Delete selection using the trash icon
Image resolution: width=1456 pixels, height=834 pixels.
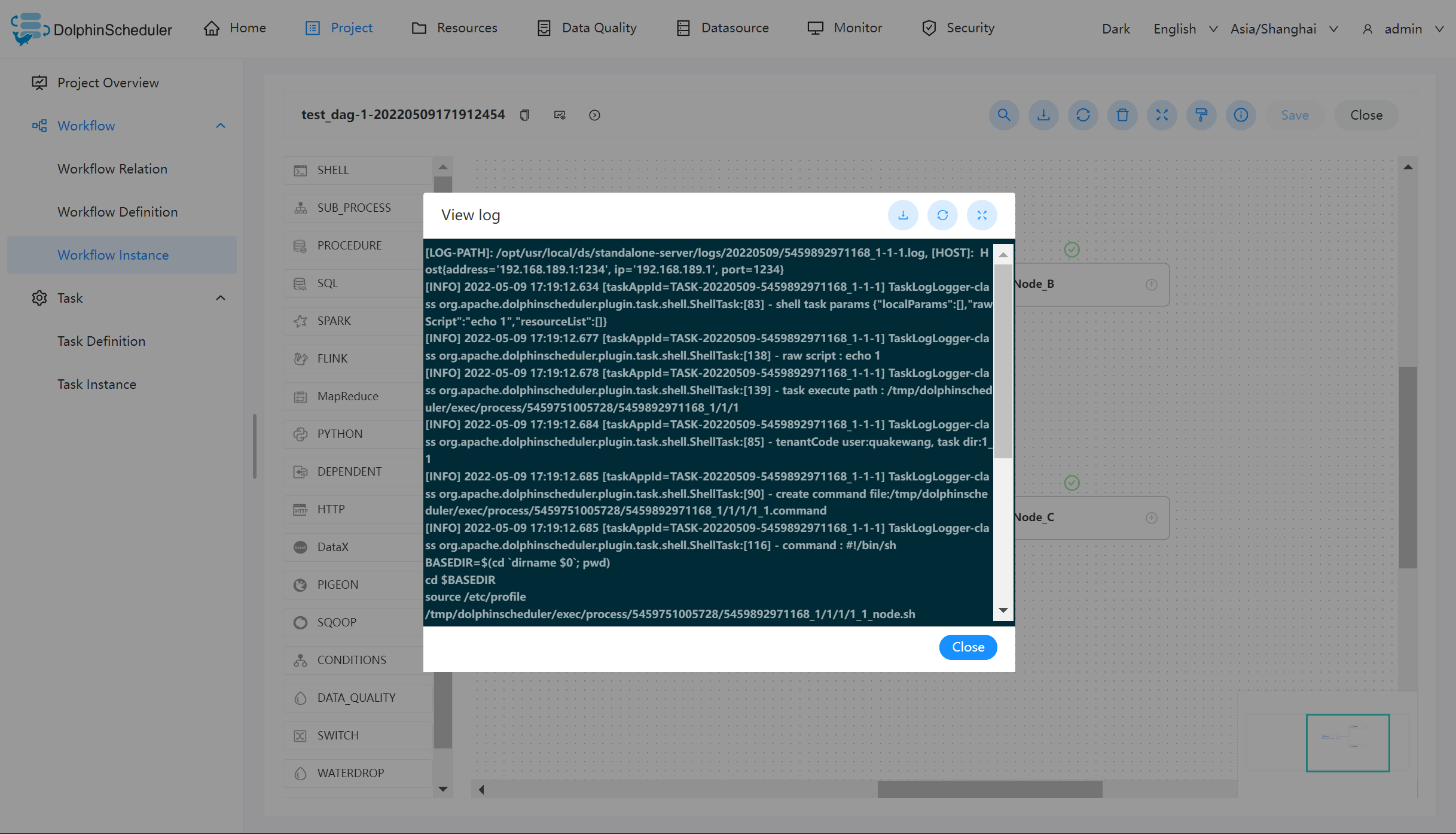coord(1122,115)
